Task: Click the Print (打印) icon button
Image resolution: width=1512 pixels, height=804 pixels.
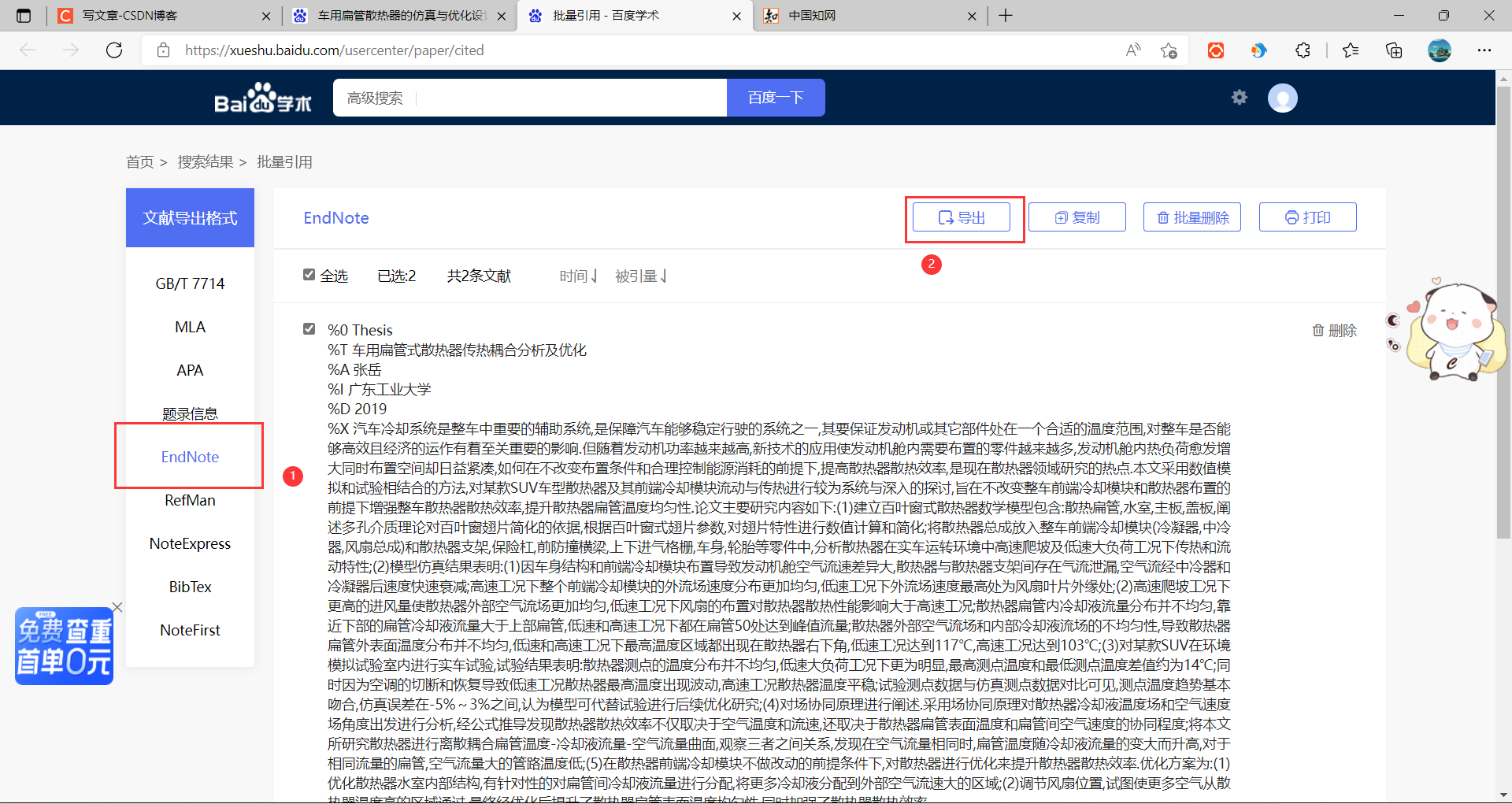Action: coord(1307,217)
